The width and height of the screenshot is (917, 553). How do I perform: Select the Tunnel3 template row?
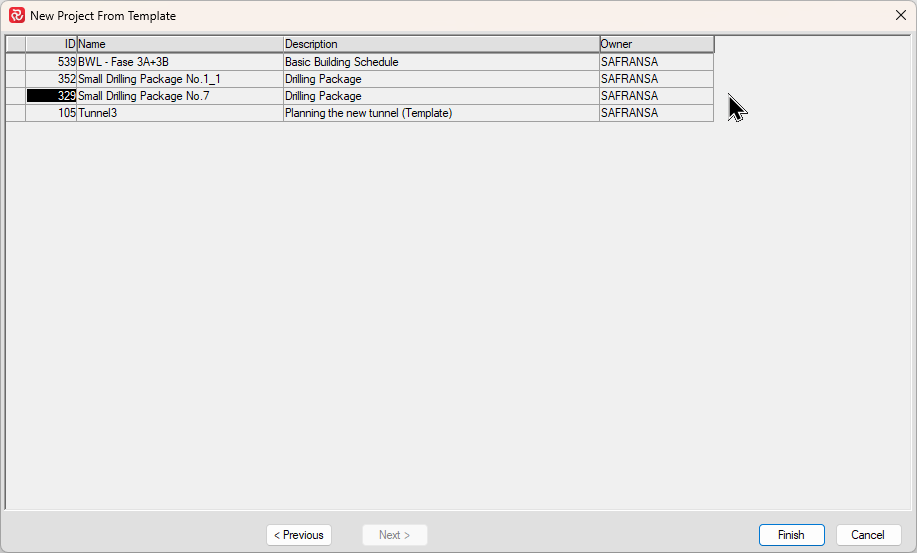(x=180, y=113)
